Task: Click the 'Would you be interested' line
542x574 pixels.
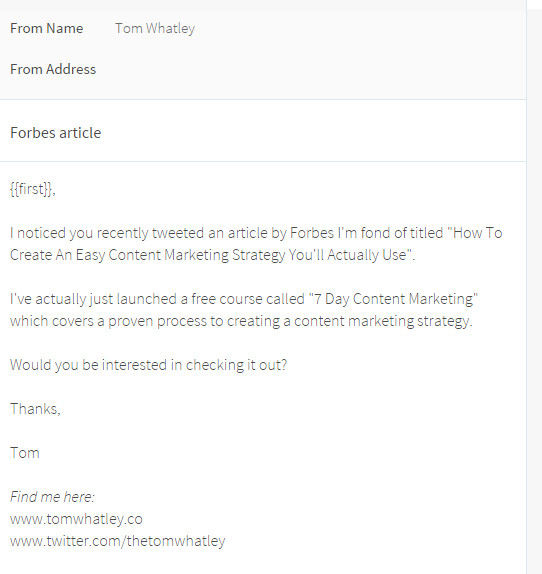Action: (149, 365)
